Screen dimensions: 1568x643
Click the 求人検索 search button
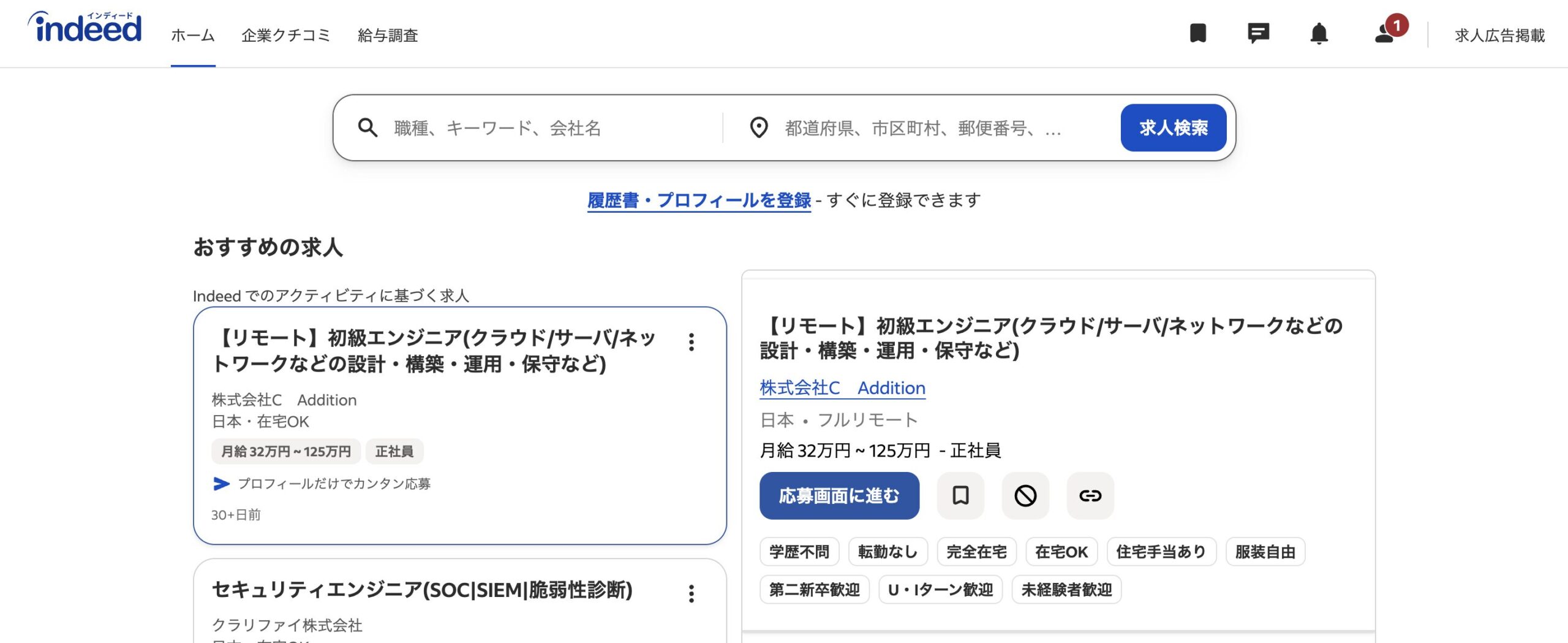coord(1173,128)
